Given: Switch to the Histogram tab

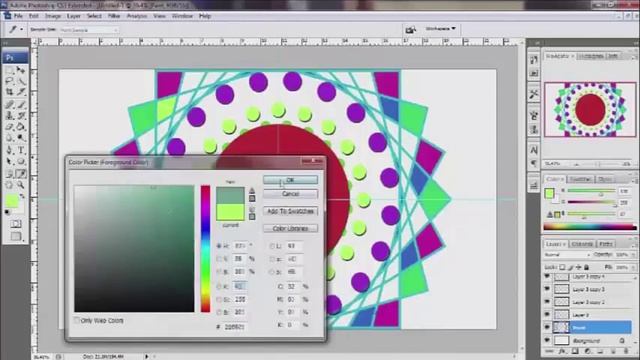Looking at the screenshot, I should click(x=591, y=56).
